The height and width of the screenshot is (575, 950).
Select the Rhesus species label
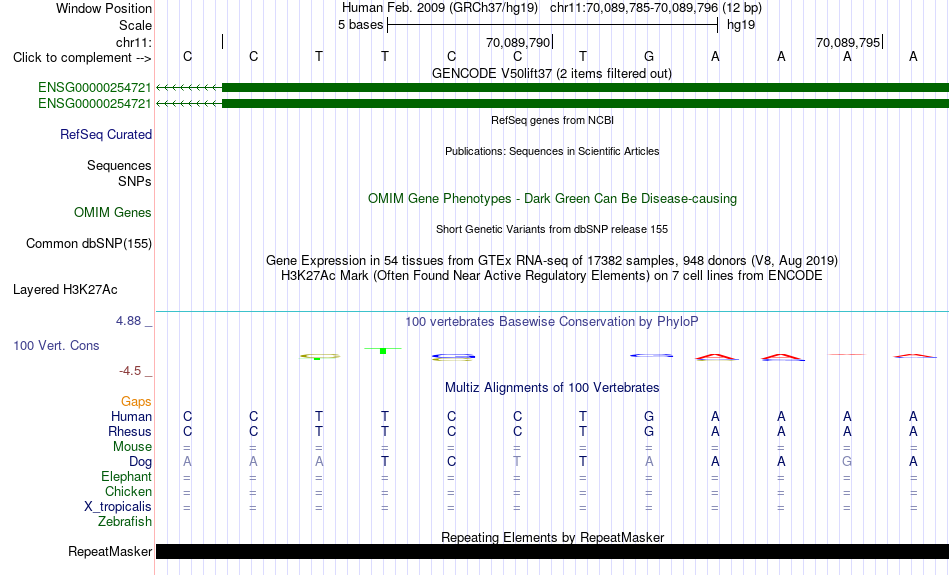click(130, 431)
